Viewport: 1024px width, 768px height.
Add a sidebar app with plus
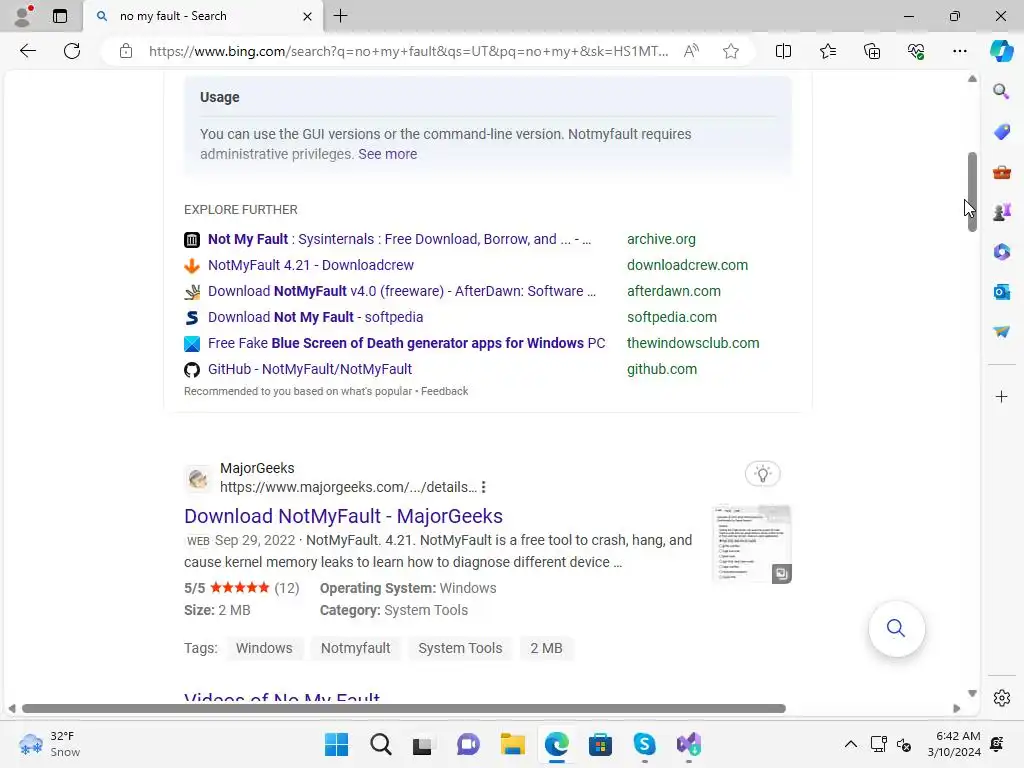[x=1001, y=396]
